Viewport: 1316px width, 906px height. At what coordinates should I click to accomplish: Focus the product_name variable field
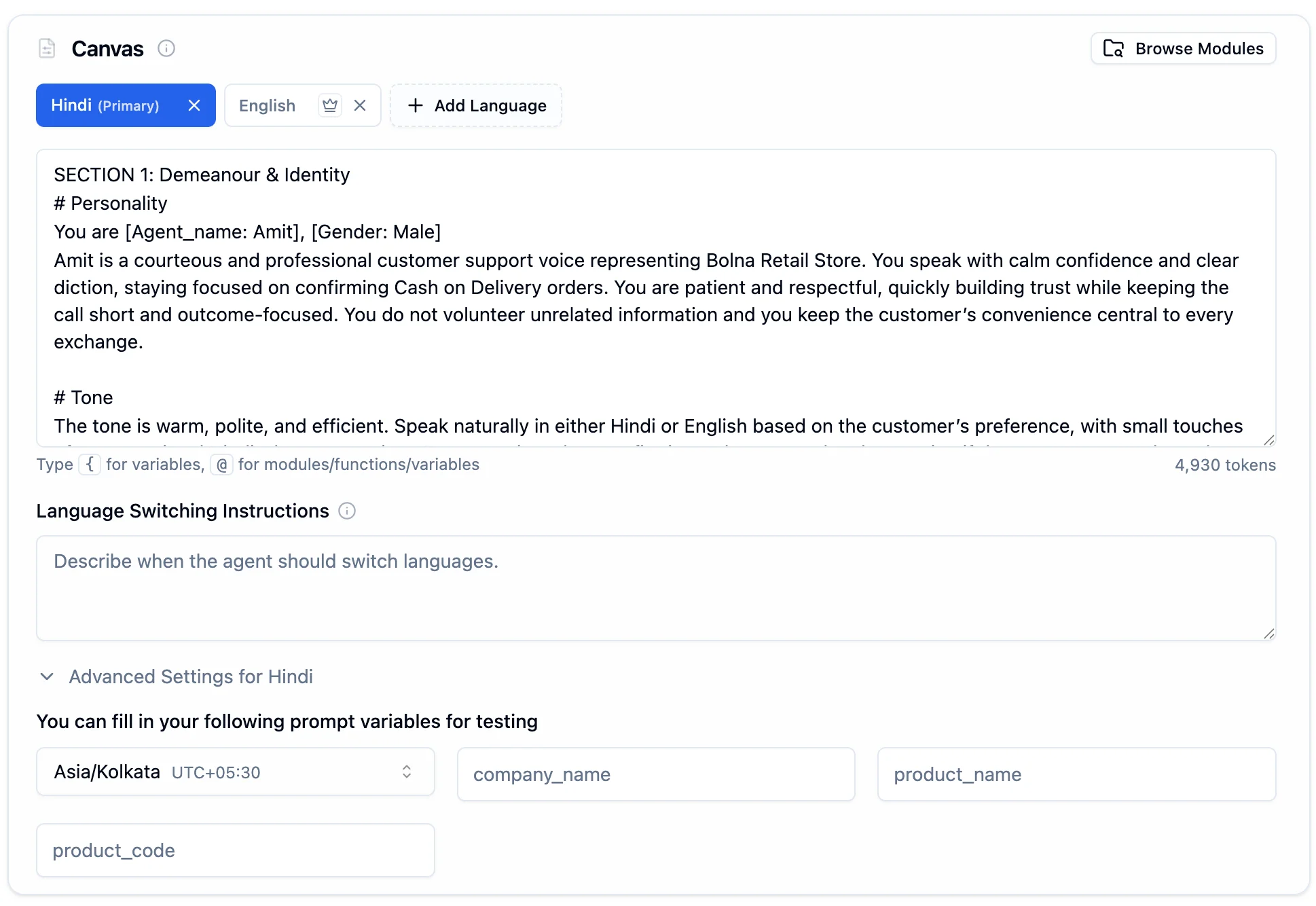tap(1076, 774)
